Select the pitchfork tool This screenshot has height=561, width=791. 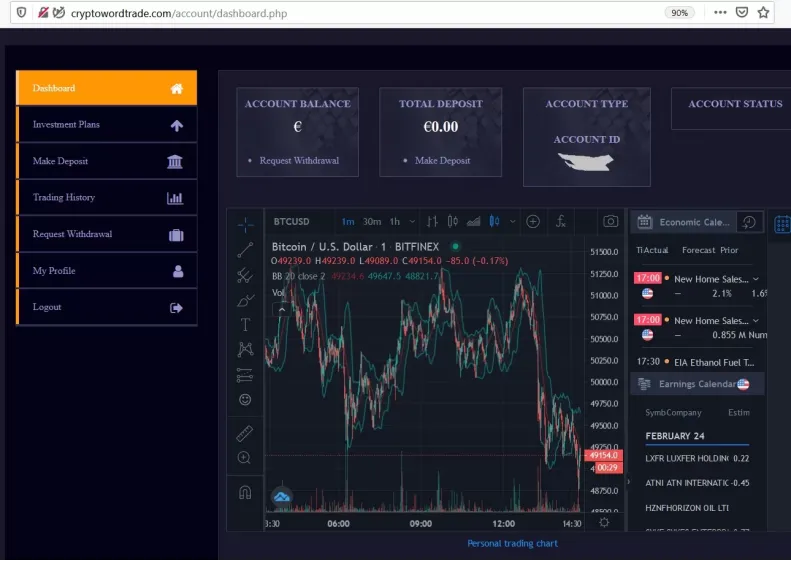(x=245, y=275)
